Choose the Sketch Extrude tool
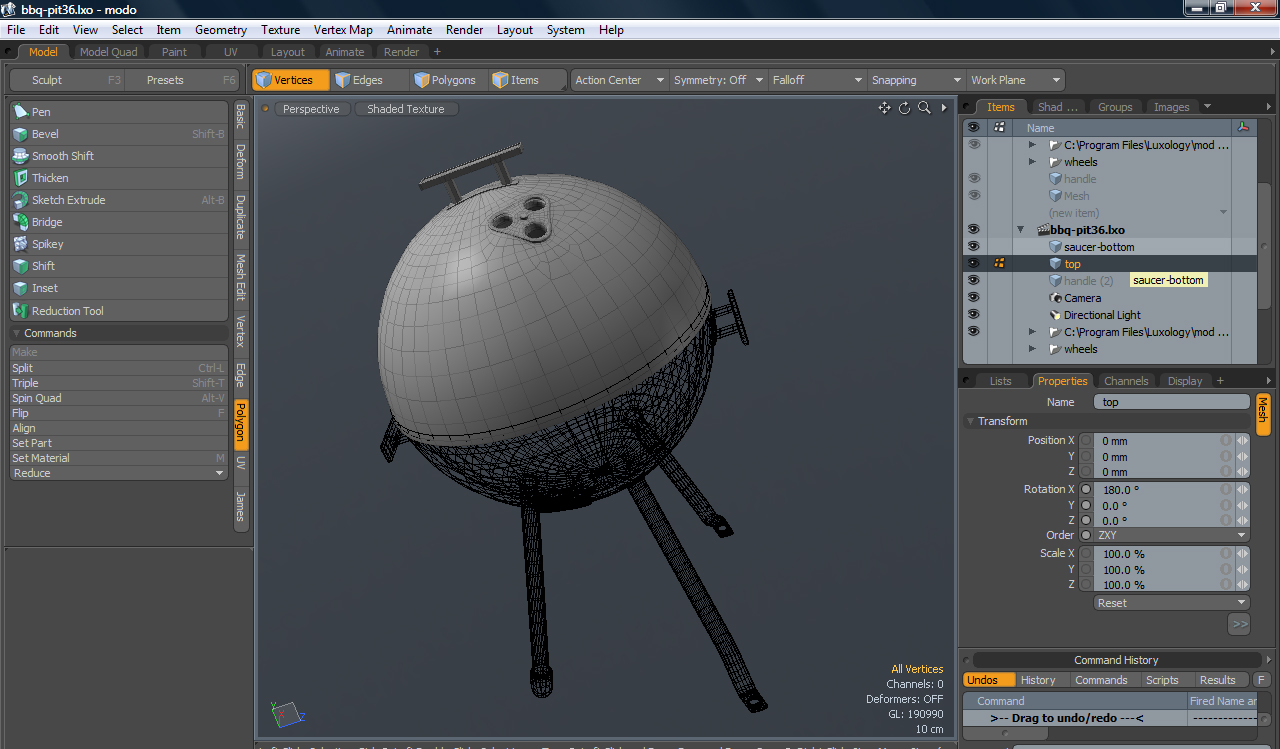Image resolution: width=1280 pixels, height=749 pixels. click(119, 200)
